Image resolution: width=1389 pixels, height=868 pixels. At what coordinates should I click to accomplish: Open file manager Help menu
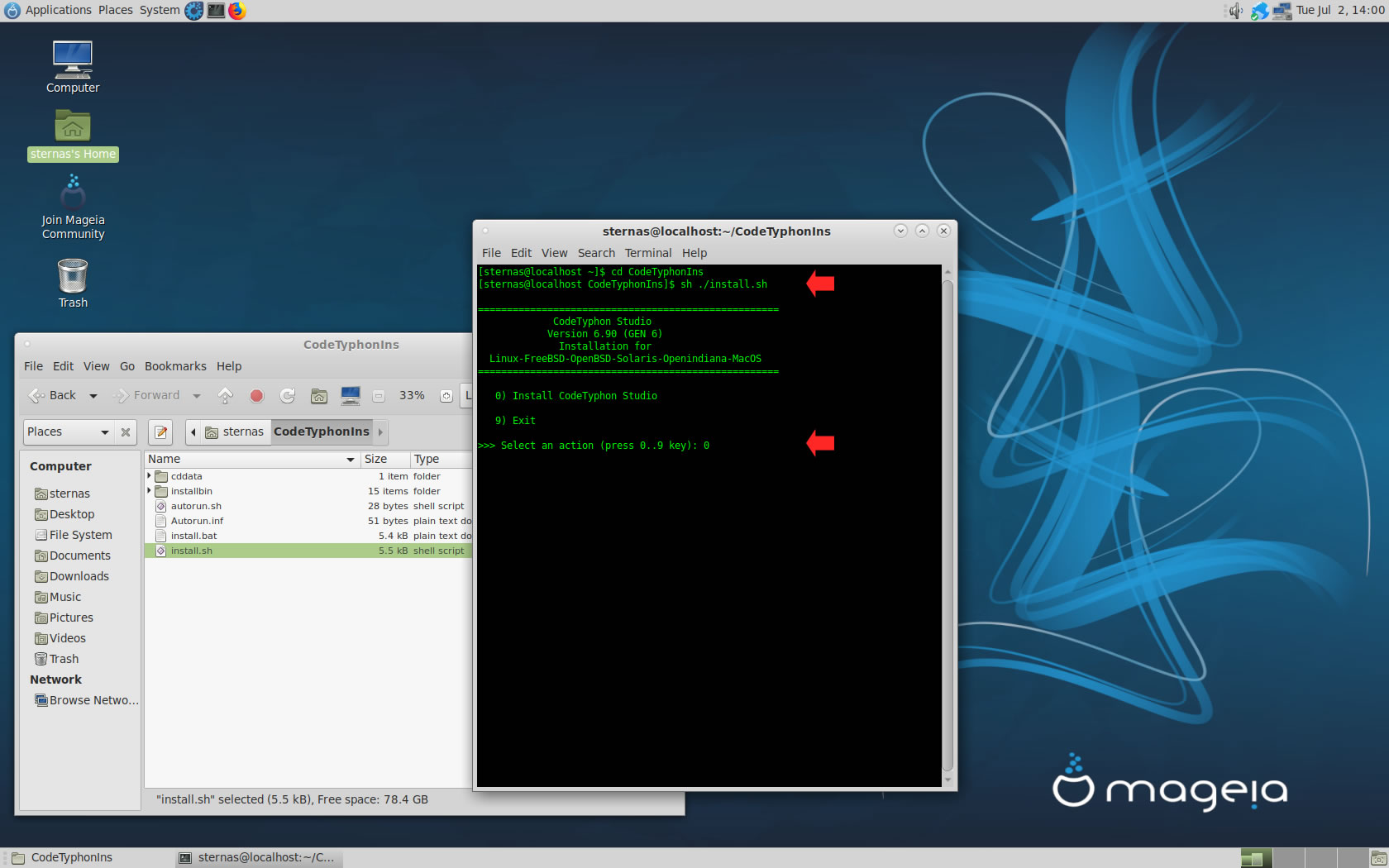click(x=229, y=366)
